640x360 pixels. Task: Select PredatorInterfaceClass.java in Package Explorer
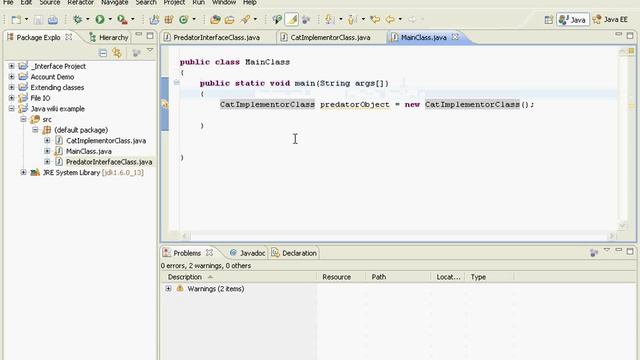coord(109,162)
